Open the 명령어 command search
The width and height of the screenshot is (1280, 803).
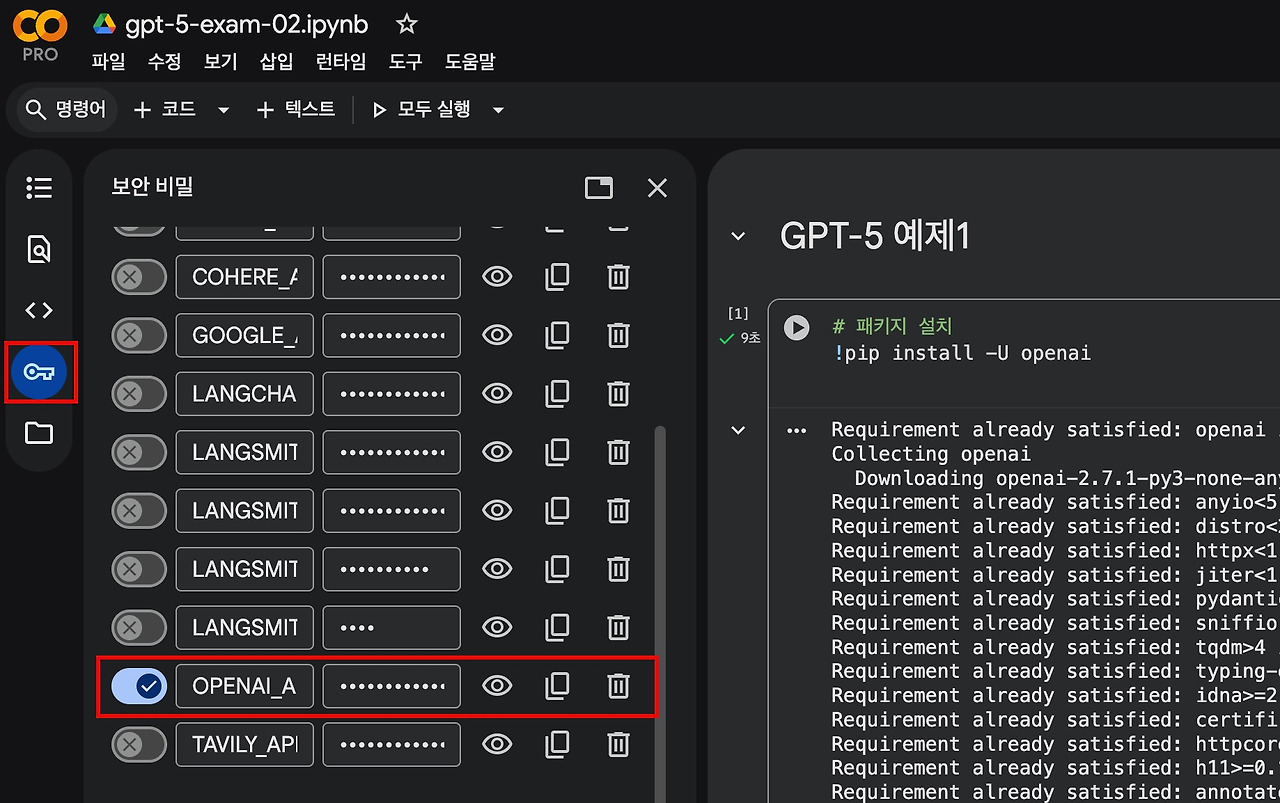click(67, 110)
